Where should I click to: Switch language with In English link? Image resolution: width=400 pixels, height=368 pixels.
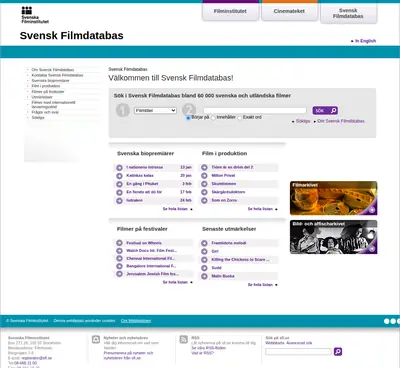click(365, 41)
